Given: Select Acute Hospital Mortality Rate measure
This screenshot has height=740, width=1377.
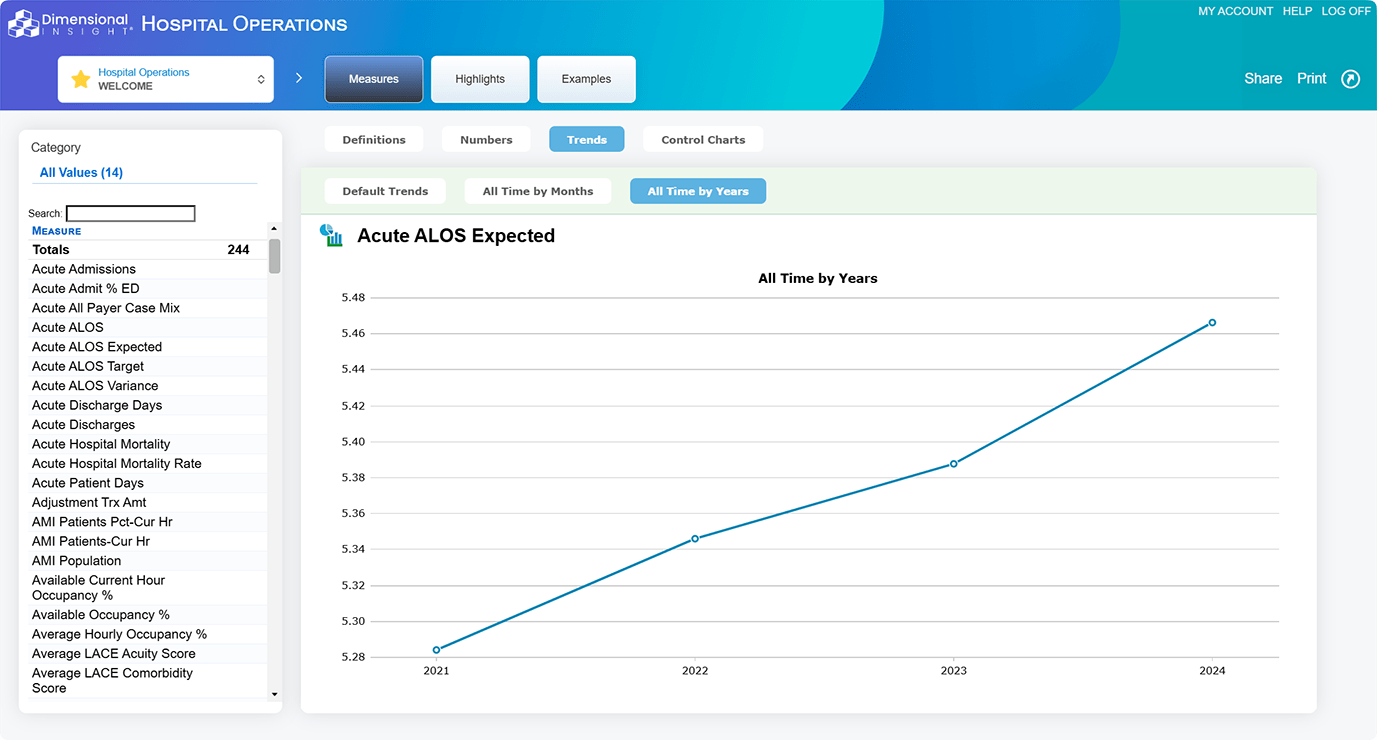Looking at the screenshot, I should pos(117,464).
